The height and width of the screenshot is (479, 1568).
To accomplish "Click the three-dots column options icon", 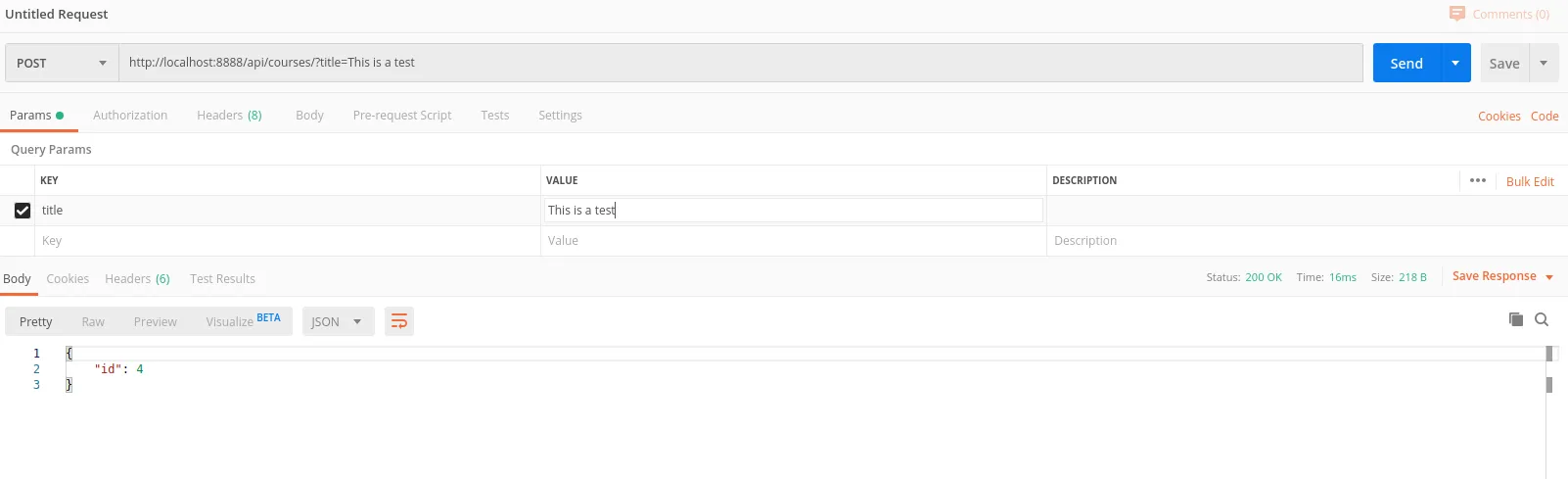I will tap(1478, 180).
